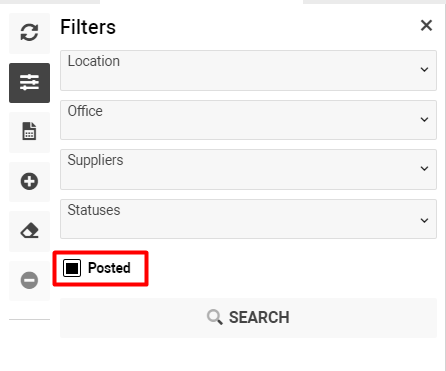
Task: Toggle the filter sliders sidebar icon
Action: coord(29,83)
